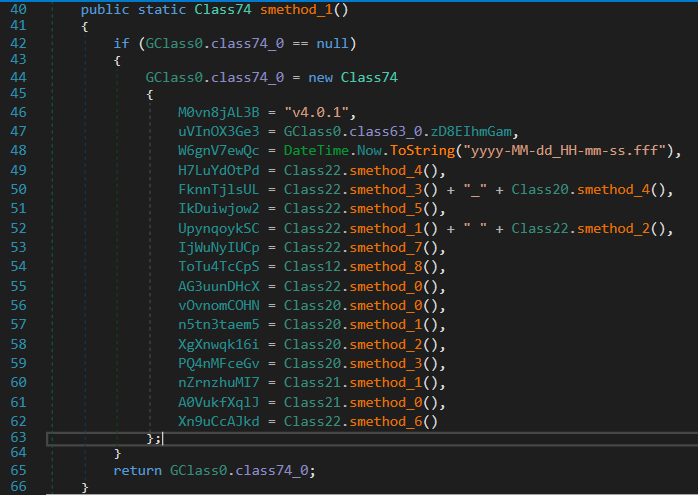
Task: Click the 'public' keyword on line 40
Action: click(x=105, y=9)
